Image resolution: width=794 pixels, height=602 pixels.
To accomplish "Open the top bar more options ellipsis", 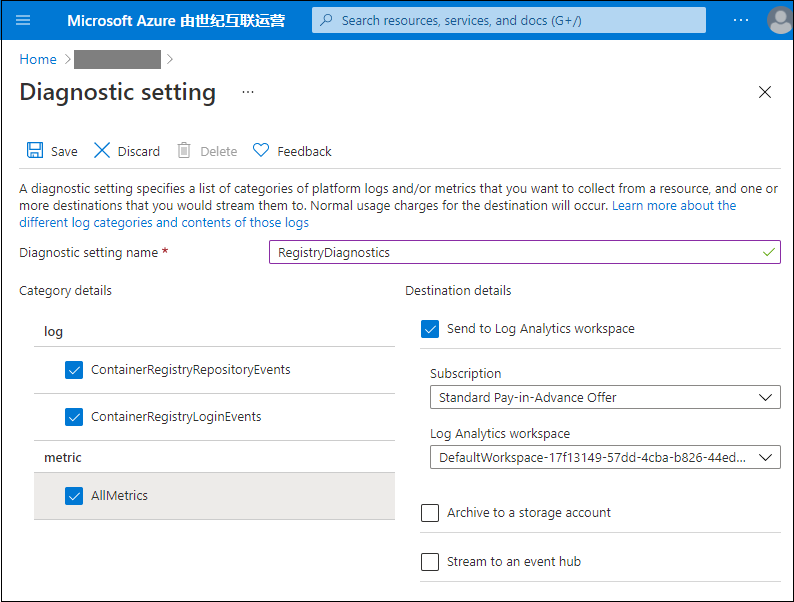I will 741,20.
